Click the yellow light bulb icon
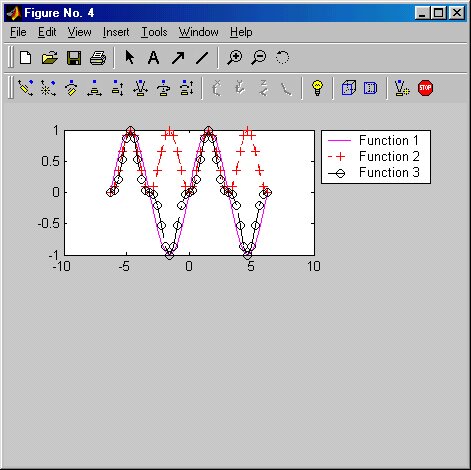Image resolution: width=471 pixels, height=470 pixels. 317,88
